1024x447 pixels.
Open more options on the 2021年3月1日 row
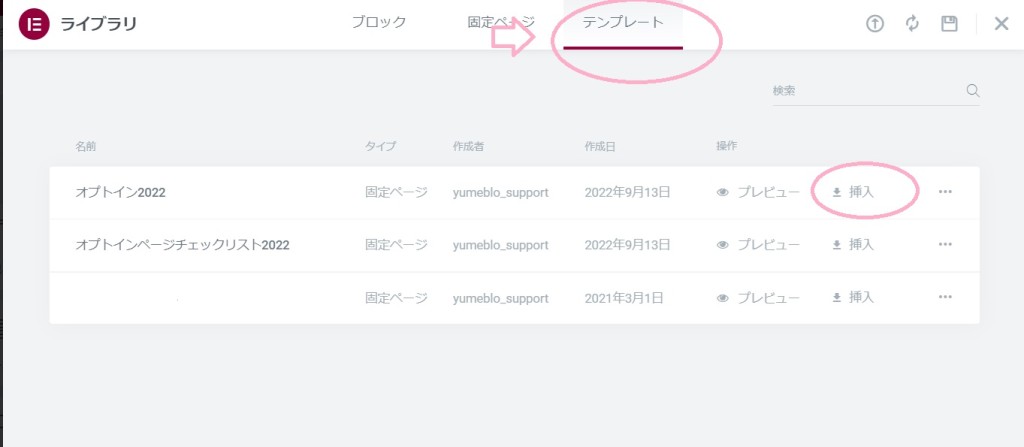click(x=945, y=297)
